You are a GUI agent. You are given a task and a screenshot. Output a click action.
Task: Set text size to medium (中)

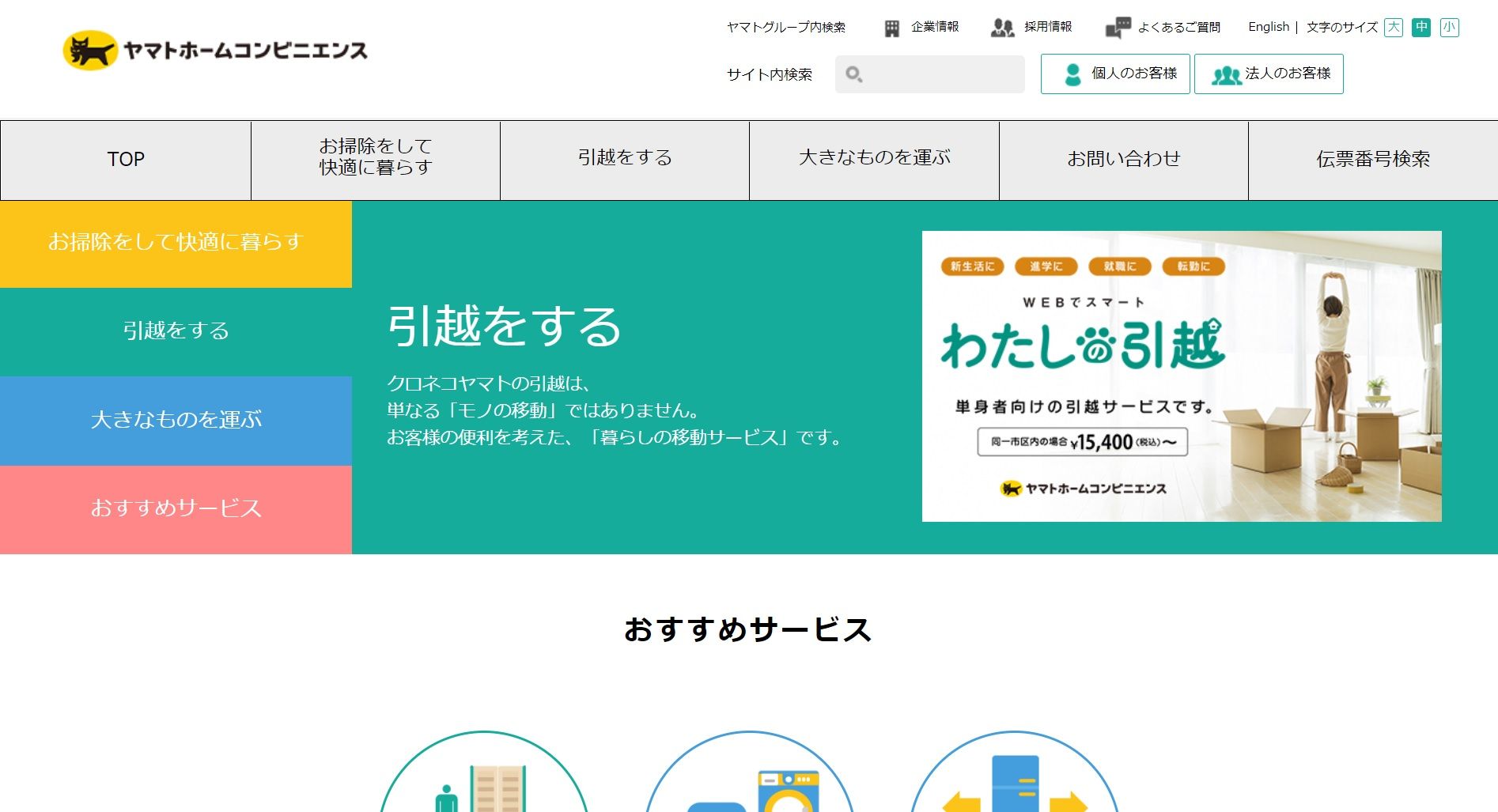1421,28
